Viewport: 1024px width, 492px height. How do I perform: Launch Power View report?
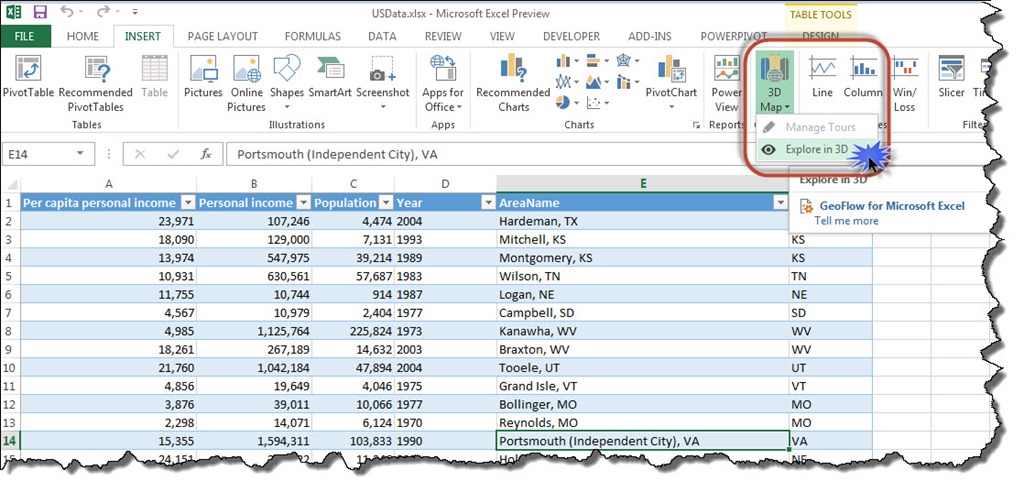click(726, 84)
